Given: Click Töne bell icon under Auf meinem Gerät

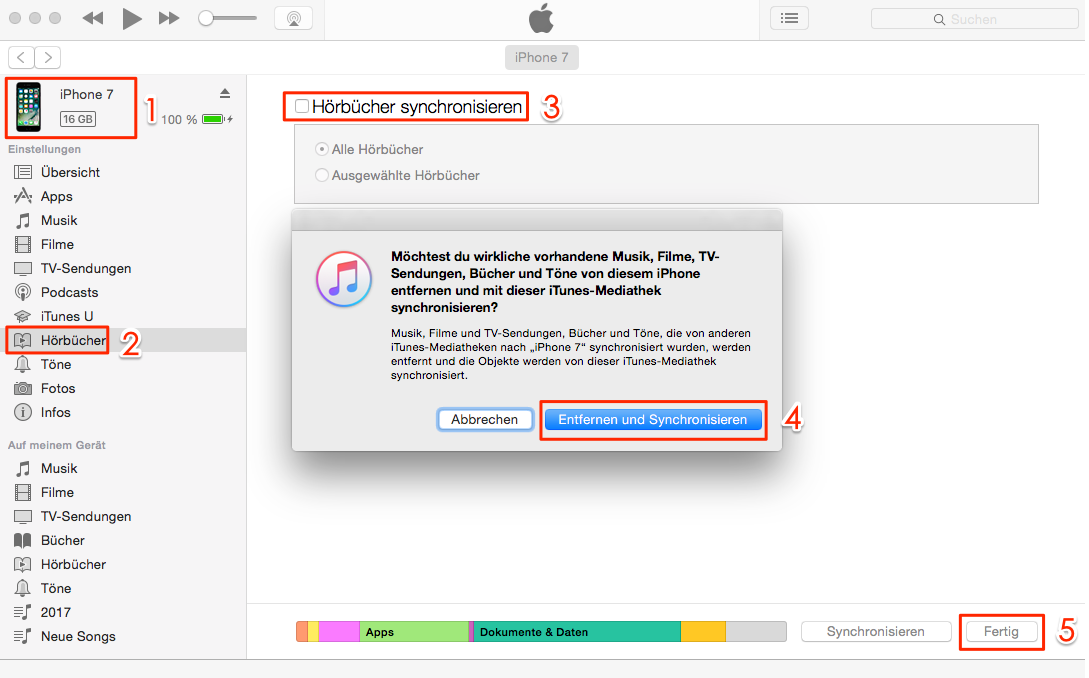Looking at the screenshot, I should pos(23,588).
